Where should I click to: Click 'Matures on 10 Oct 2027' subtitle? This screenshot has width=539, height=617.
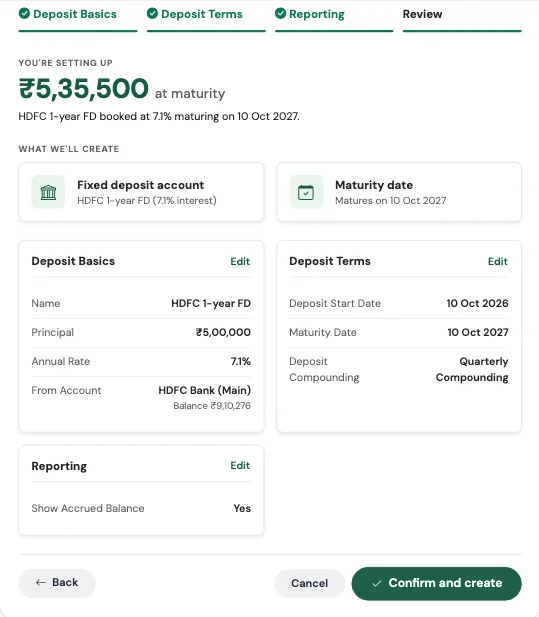[x=391, y=201]
